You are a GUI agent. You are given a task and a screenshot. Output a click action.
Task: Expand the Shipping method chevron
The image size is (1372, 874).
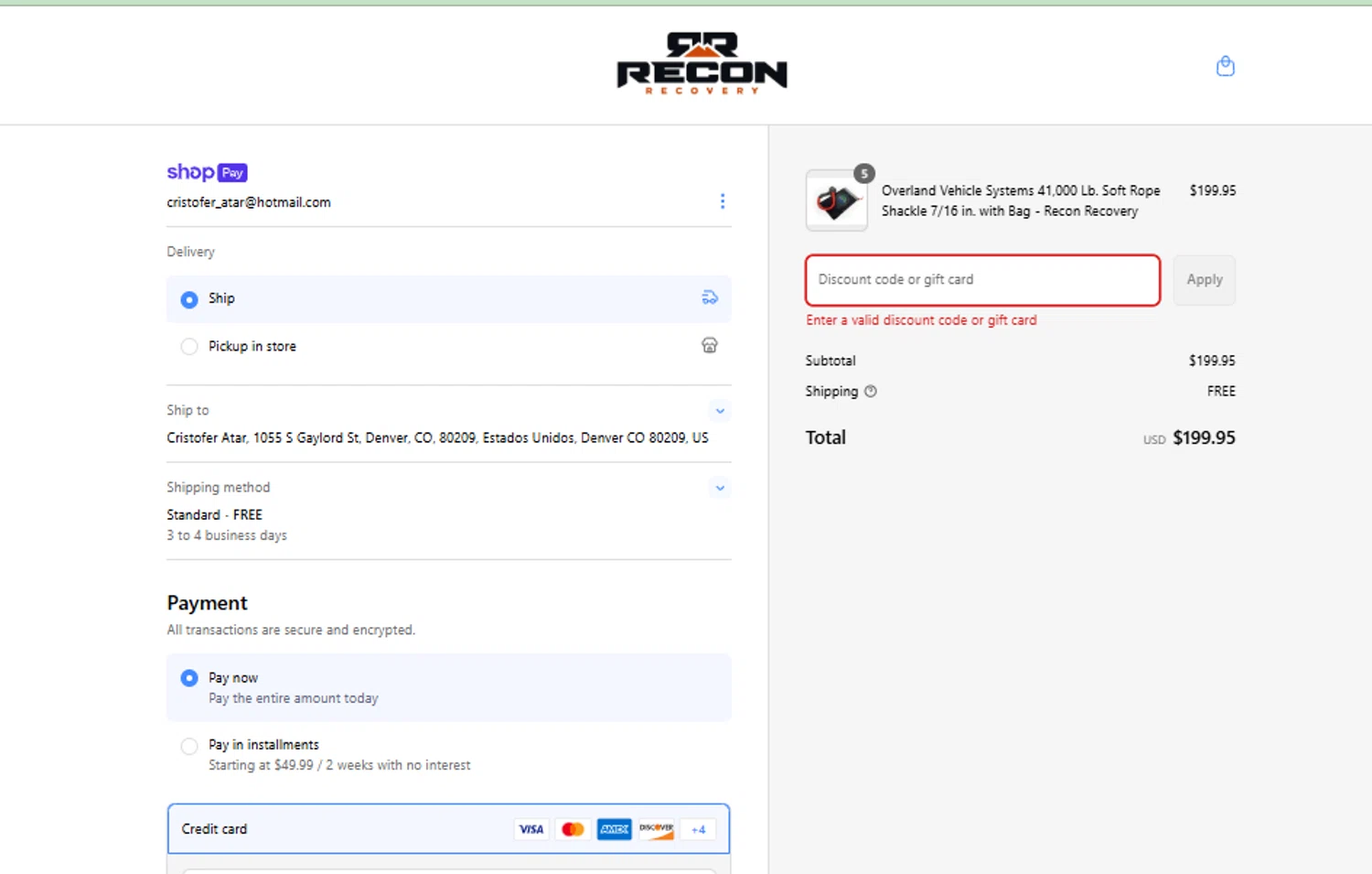(x=720, y=488)
